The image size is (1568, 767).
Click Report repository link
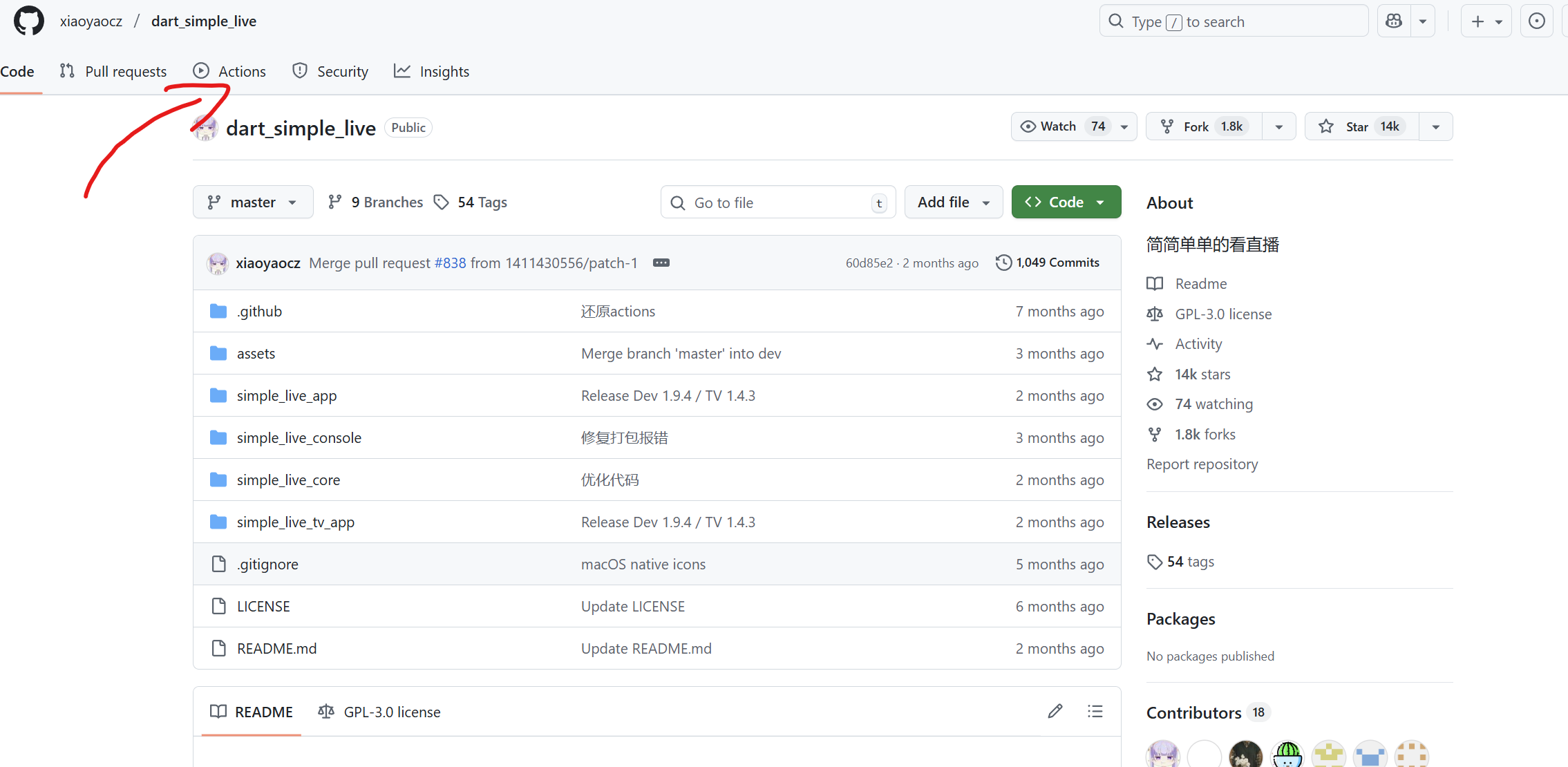(1202, 464)
